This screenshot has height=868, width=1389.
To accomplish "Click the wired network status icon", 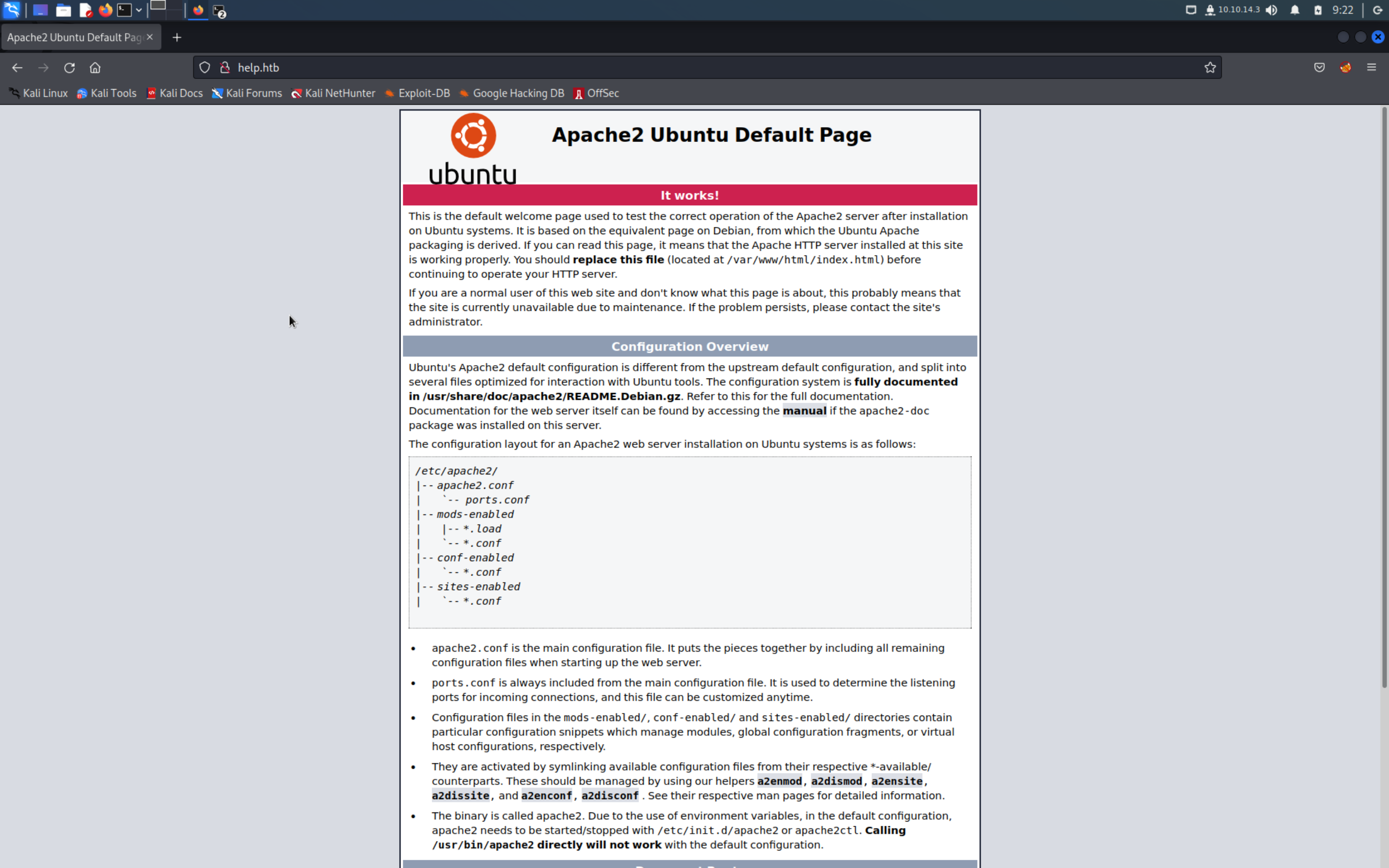I will point(1191,10).
